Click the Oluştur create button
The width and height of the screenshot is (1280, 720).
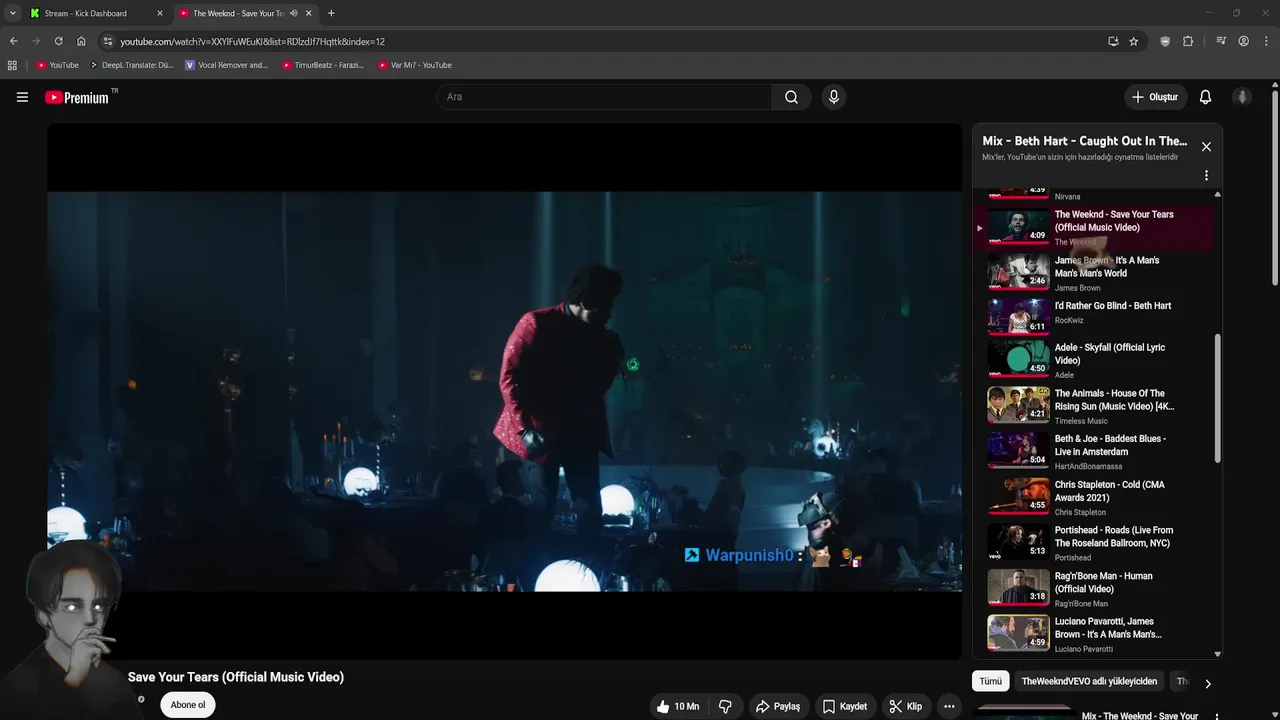(1154, 97)
